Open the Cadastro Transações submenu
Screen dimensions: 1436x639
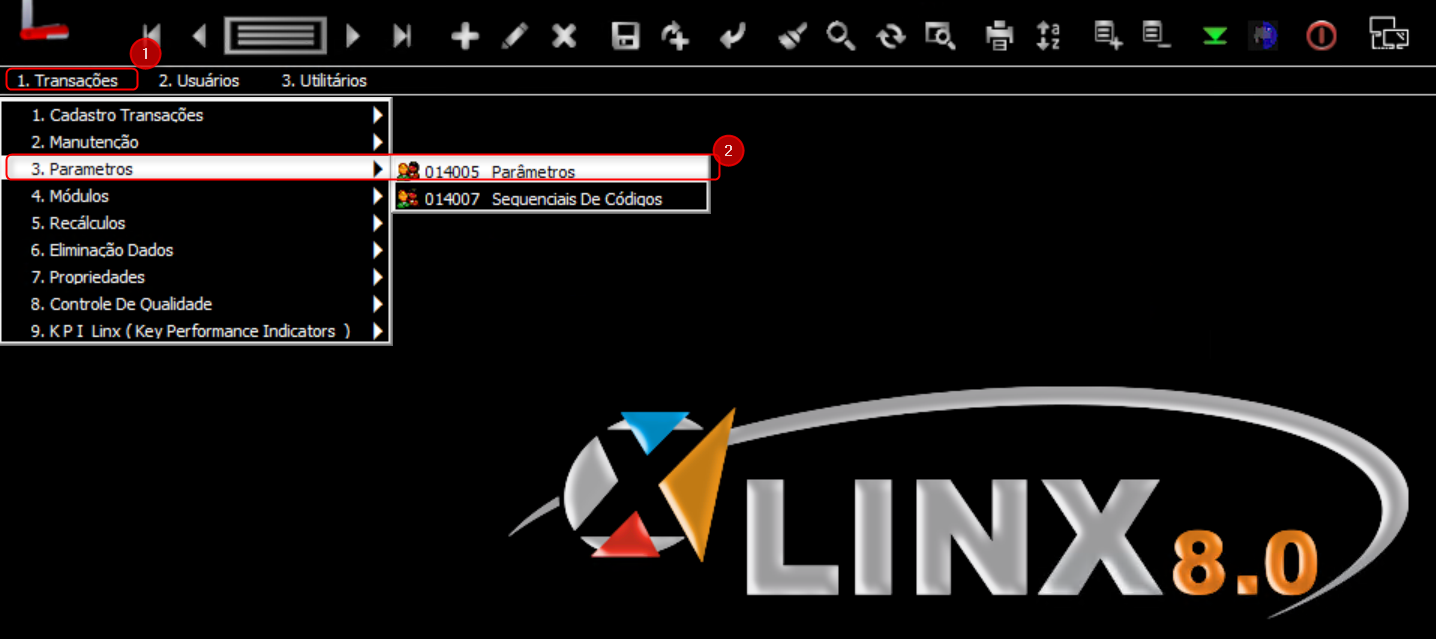coord(196,115)
